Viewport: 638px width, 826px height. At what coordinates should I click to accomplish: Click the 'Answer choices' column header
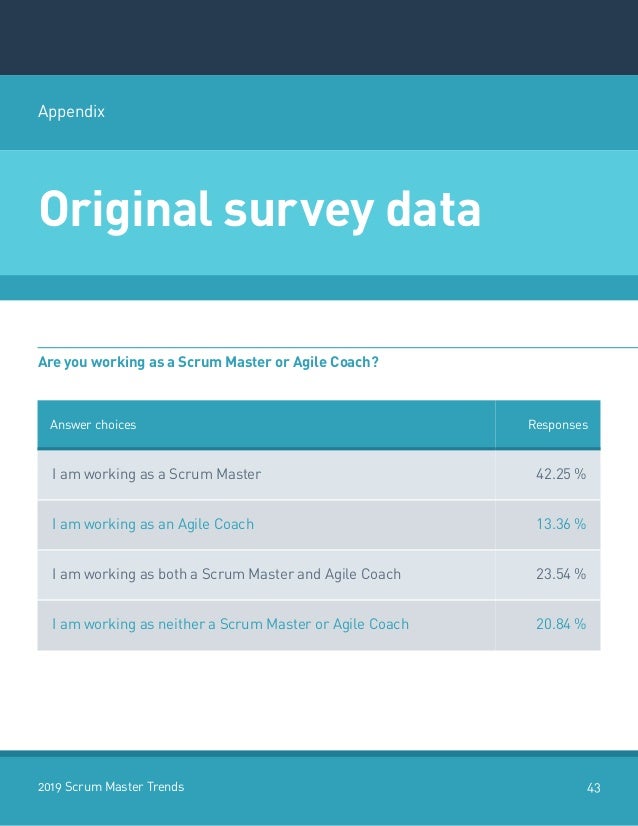point(93,425)
